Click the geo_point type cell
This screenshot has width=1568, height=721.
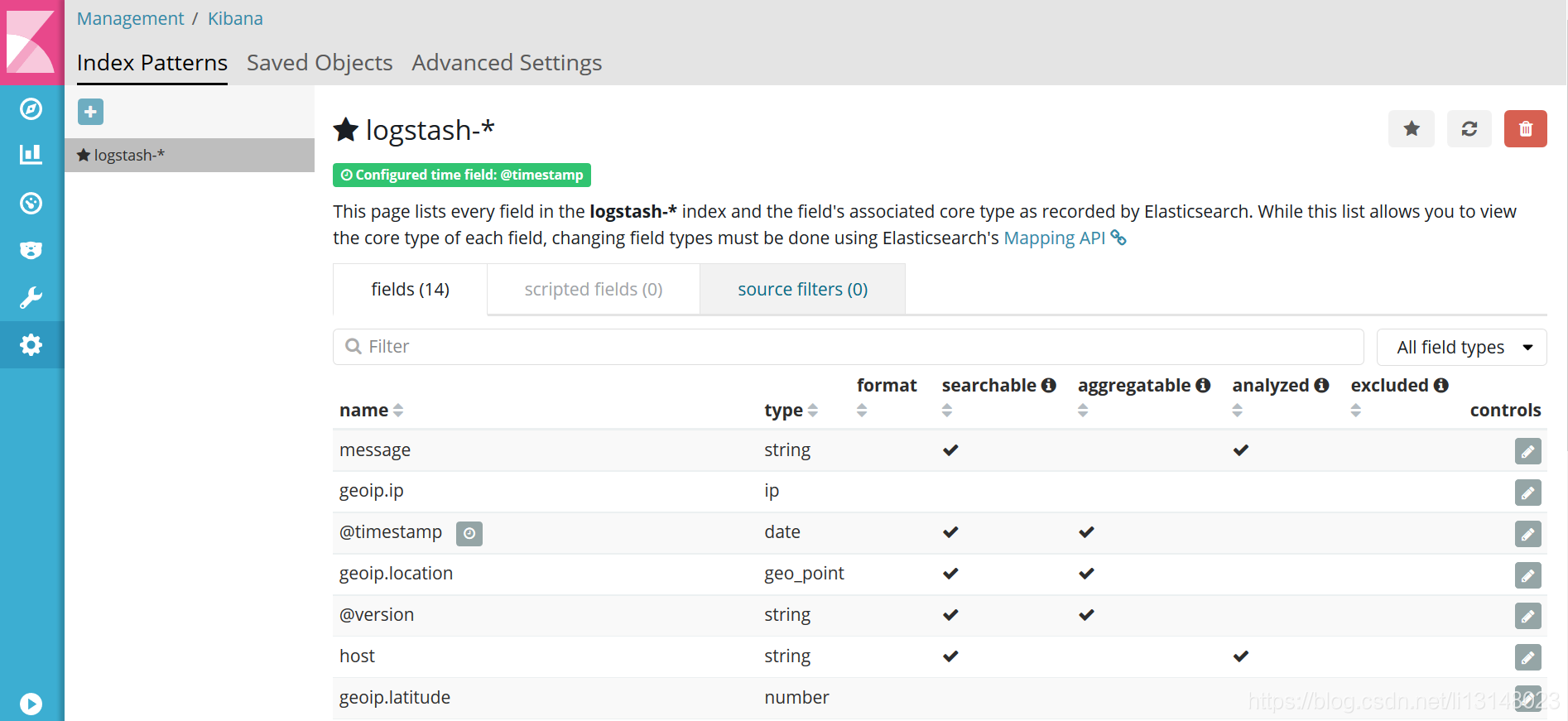[804, 574]
